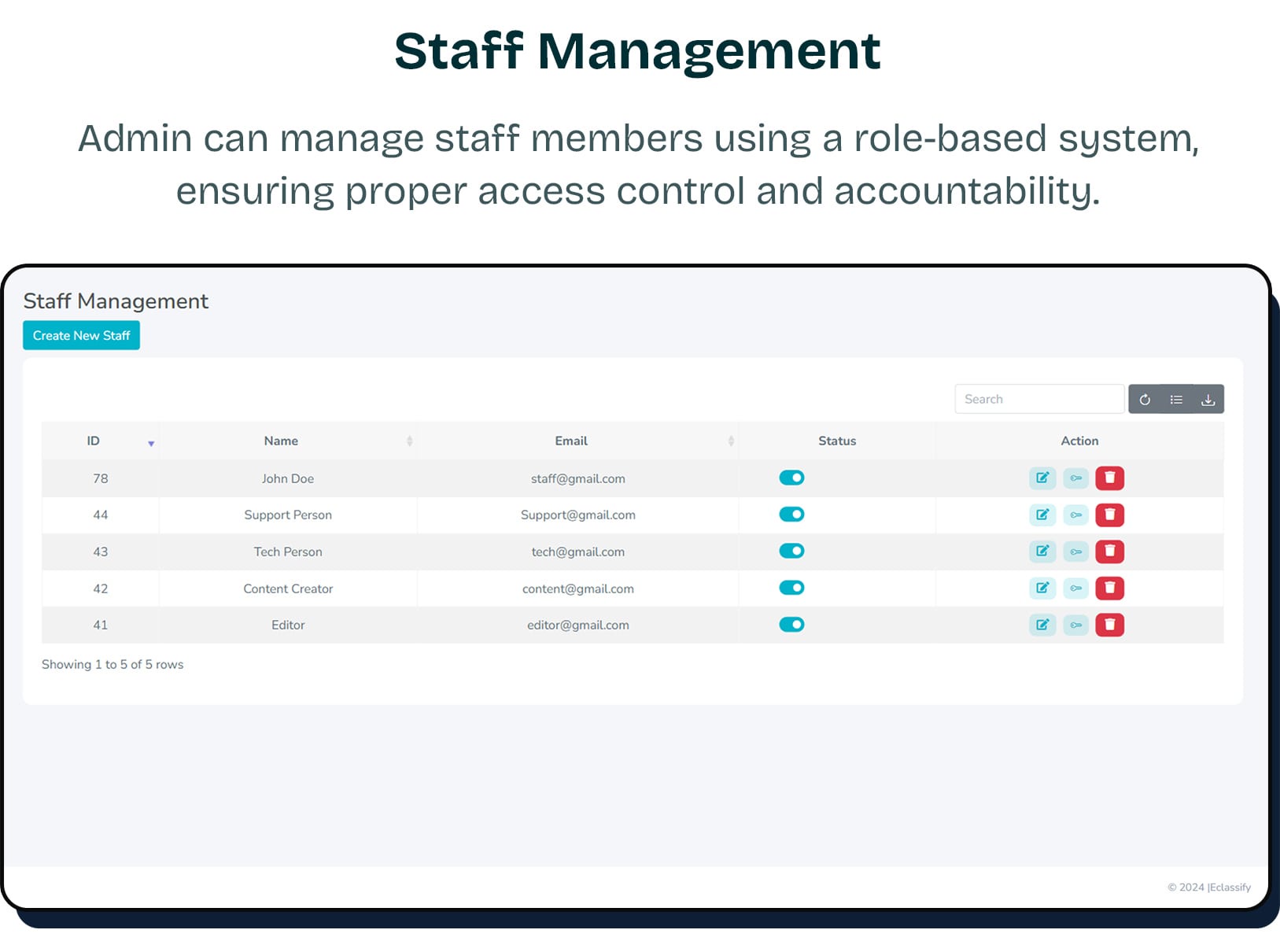The height and width of the screenshot is (952, 1280).
Task: Focus the Search input field
Action: 1038,399
